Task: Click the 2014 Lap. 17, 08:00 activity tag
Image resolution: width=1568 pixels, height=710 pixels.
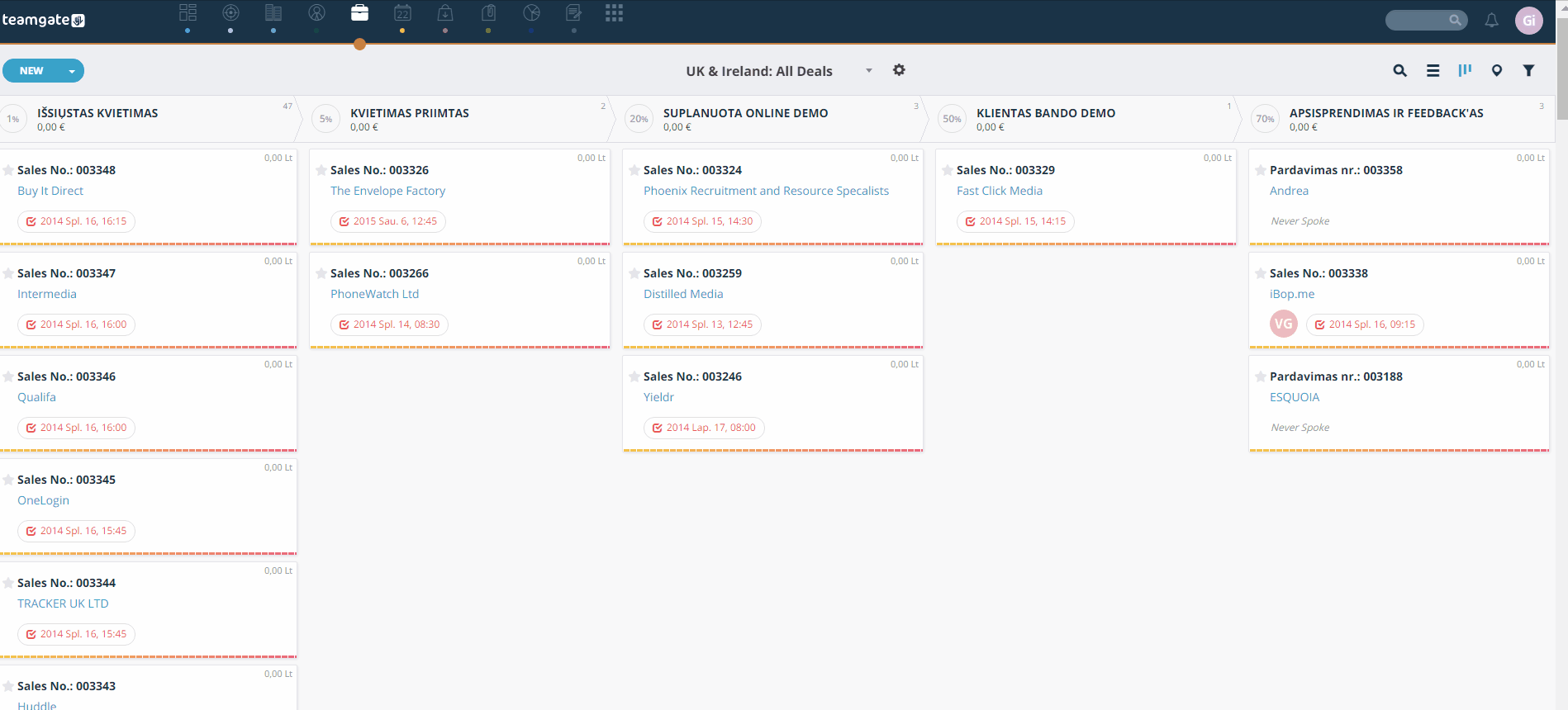Action: click(704, 428)
